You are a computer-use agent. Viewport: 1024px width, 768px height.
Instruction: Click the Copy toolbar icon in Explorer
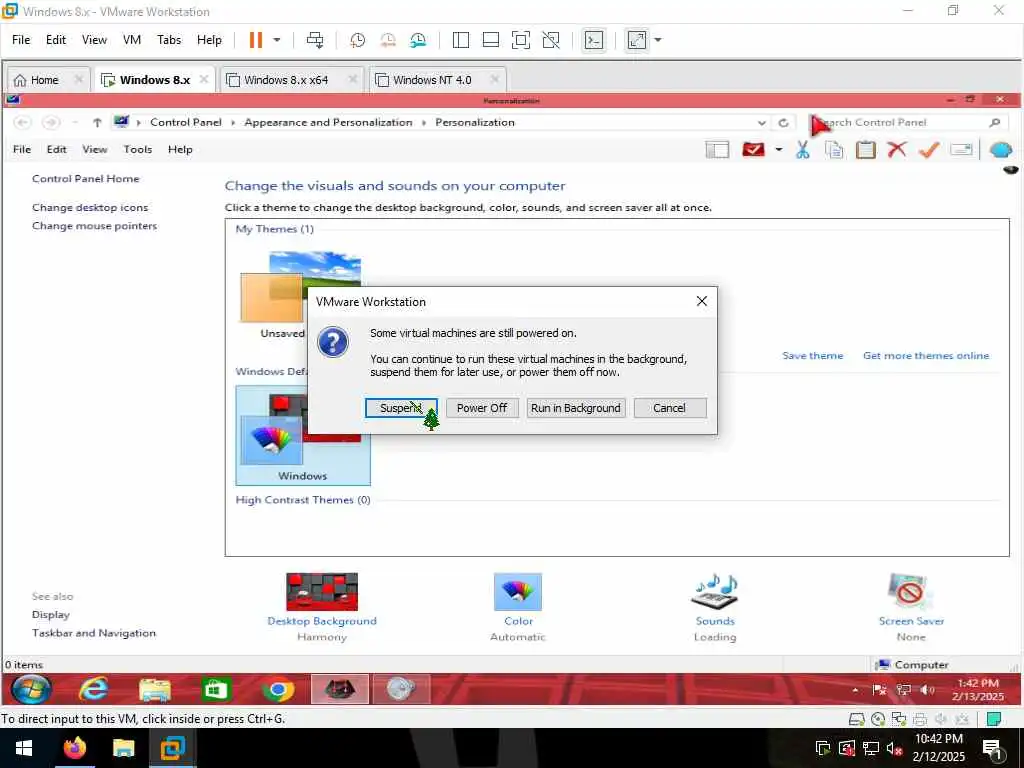point(834,150)
